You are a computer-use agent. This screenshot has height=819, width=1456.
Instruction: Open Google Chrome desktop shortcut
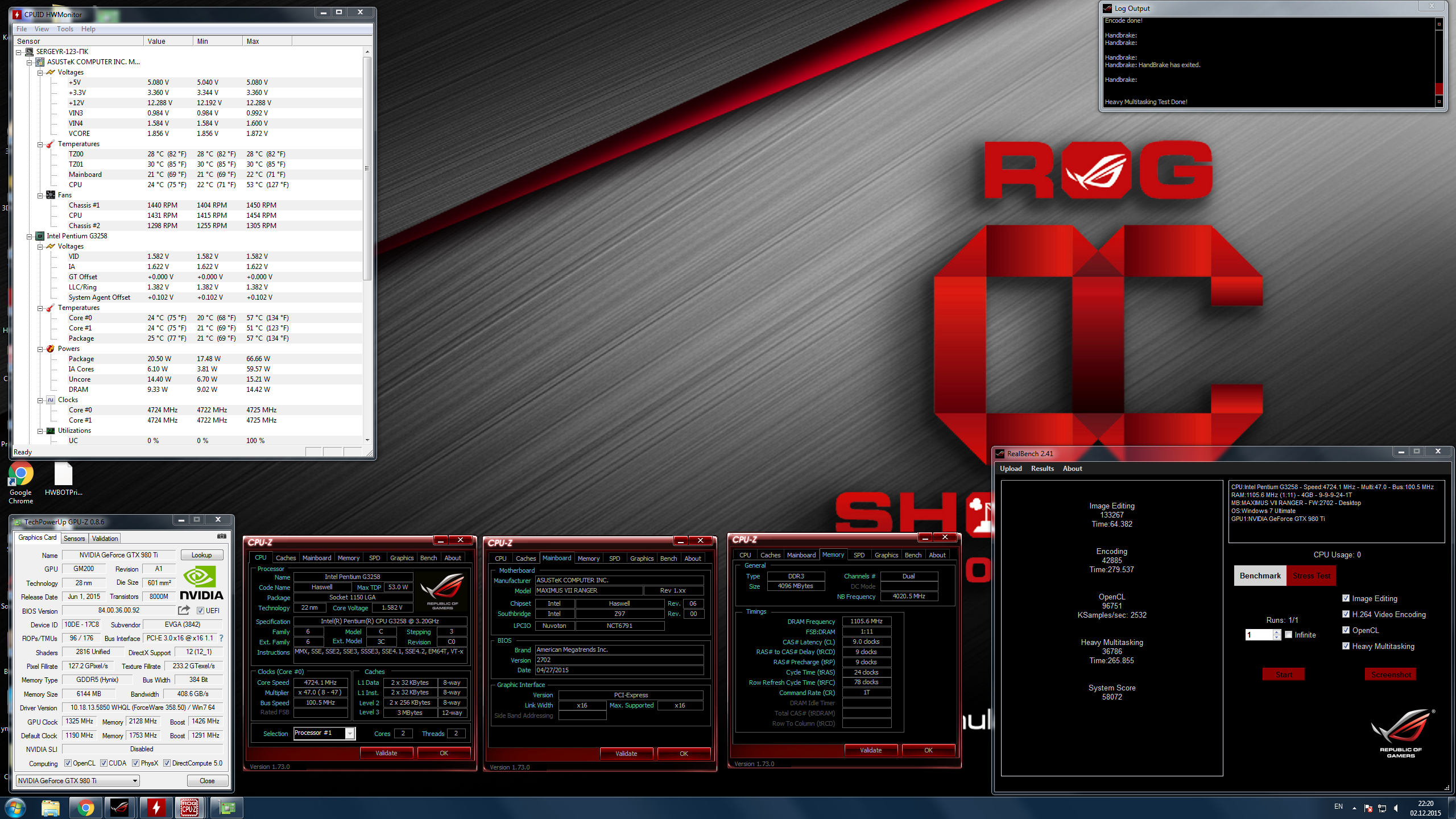pyautogui.click(x=20, y=482)
